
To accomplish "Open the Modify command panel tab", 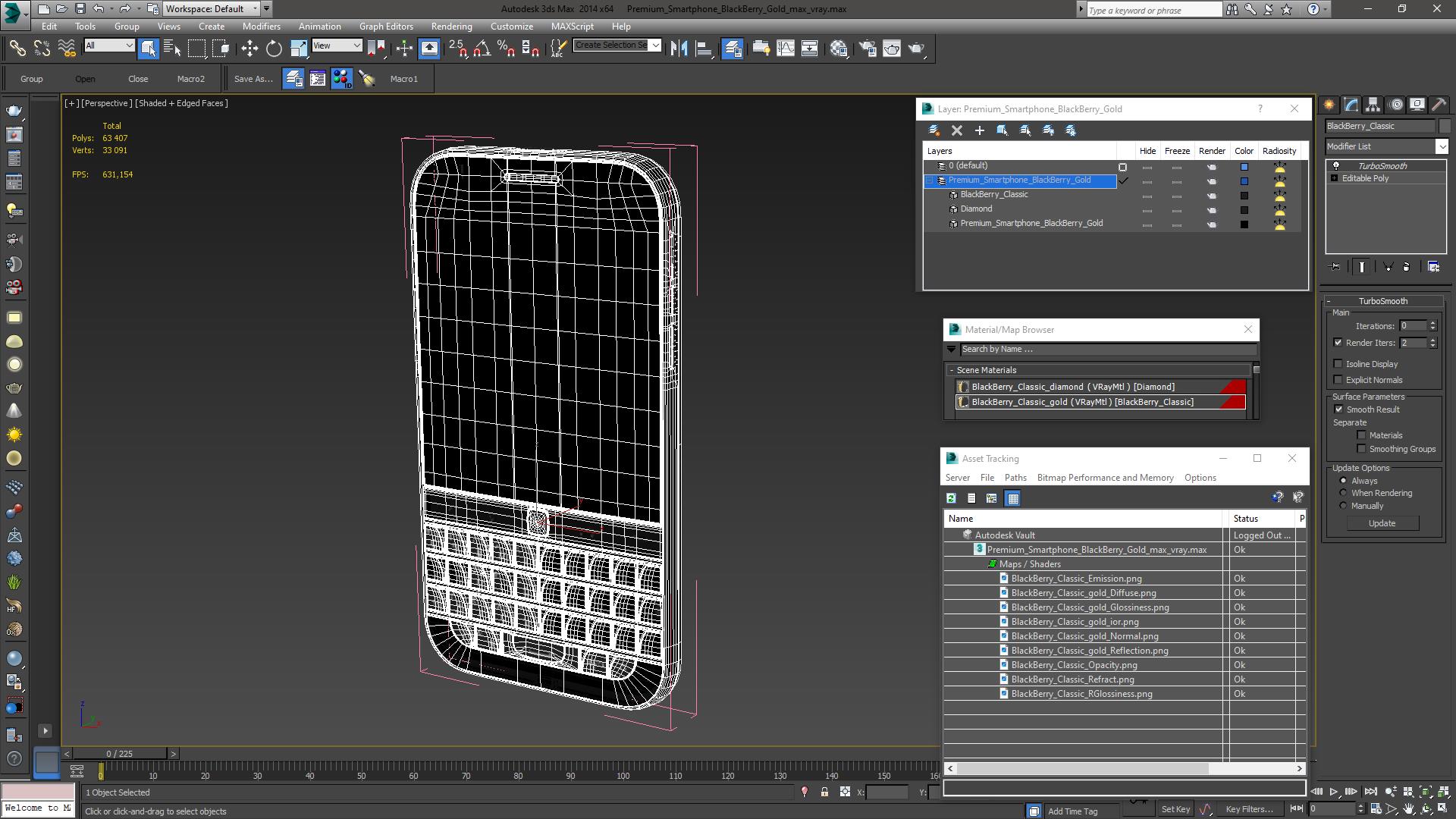I will coord(1351,105).
